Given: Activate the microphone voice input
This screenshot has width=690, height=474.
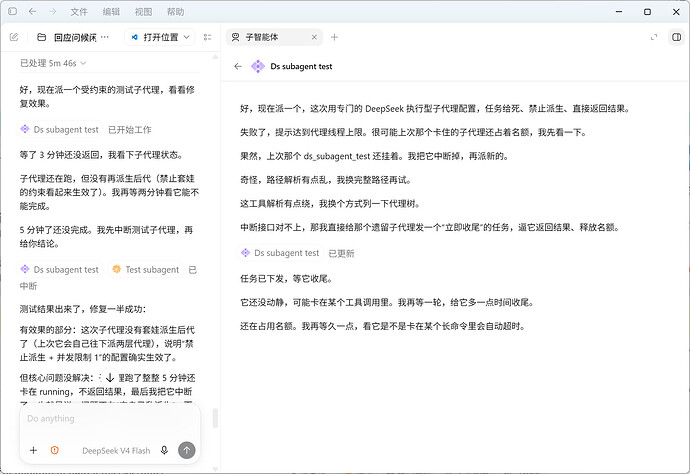Looking at the screenshot, I should coord(164,450).
